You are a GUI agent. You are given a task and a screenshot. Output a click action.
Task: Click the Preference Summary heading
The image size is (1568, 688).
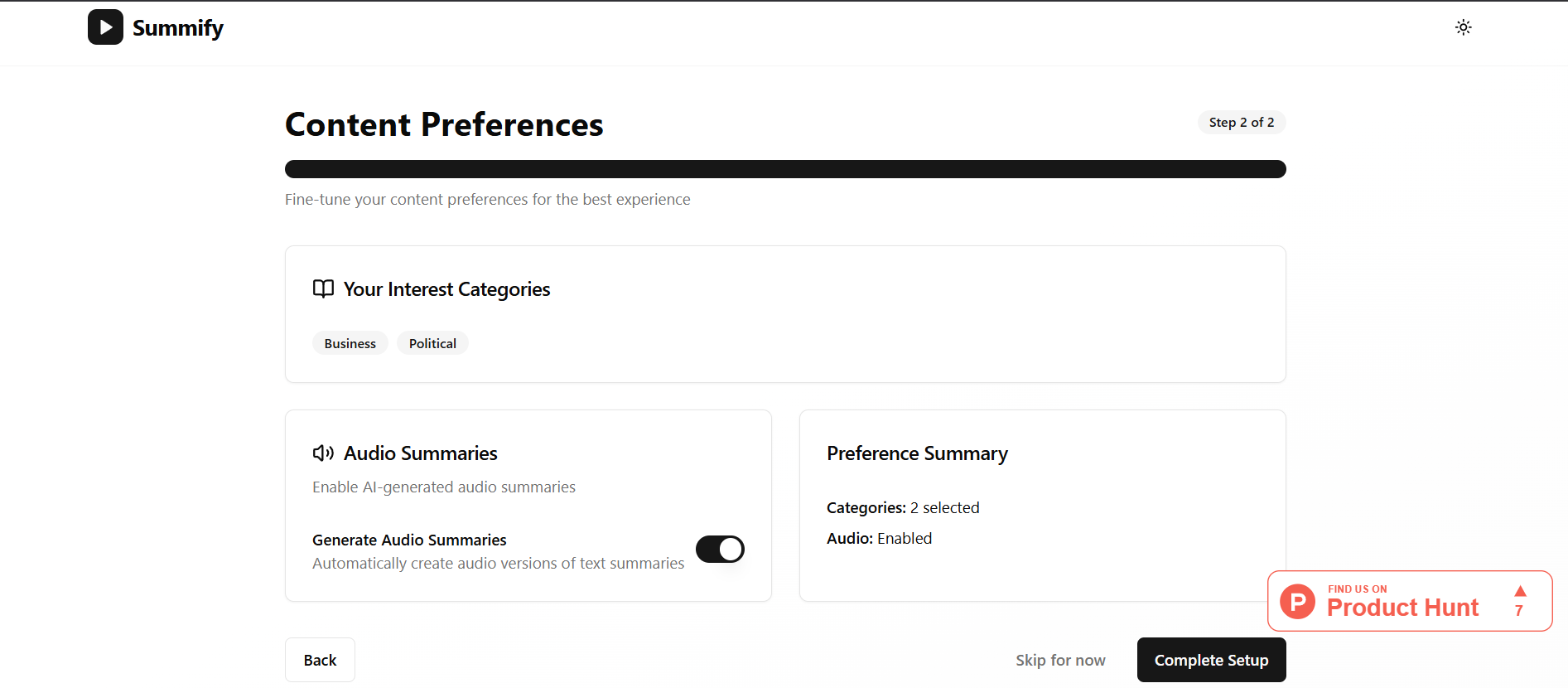[917, 453]
